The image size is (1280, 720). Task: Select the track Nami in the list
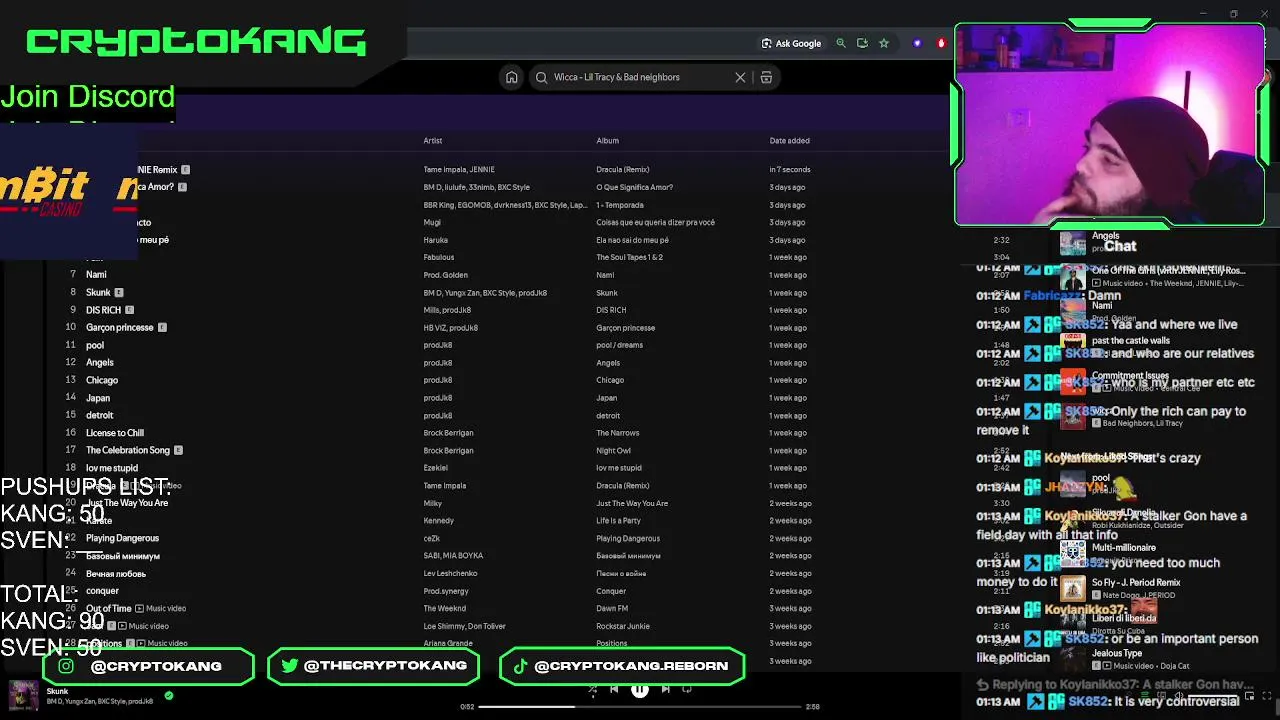[96, 275]
